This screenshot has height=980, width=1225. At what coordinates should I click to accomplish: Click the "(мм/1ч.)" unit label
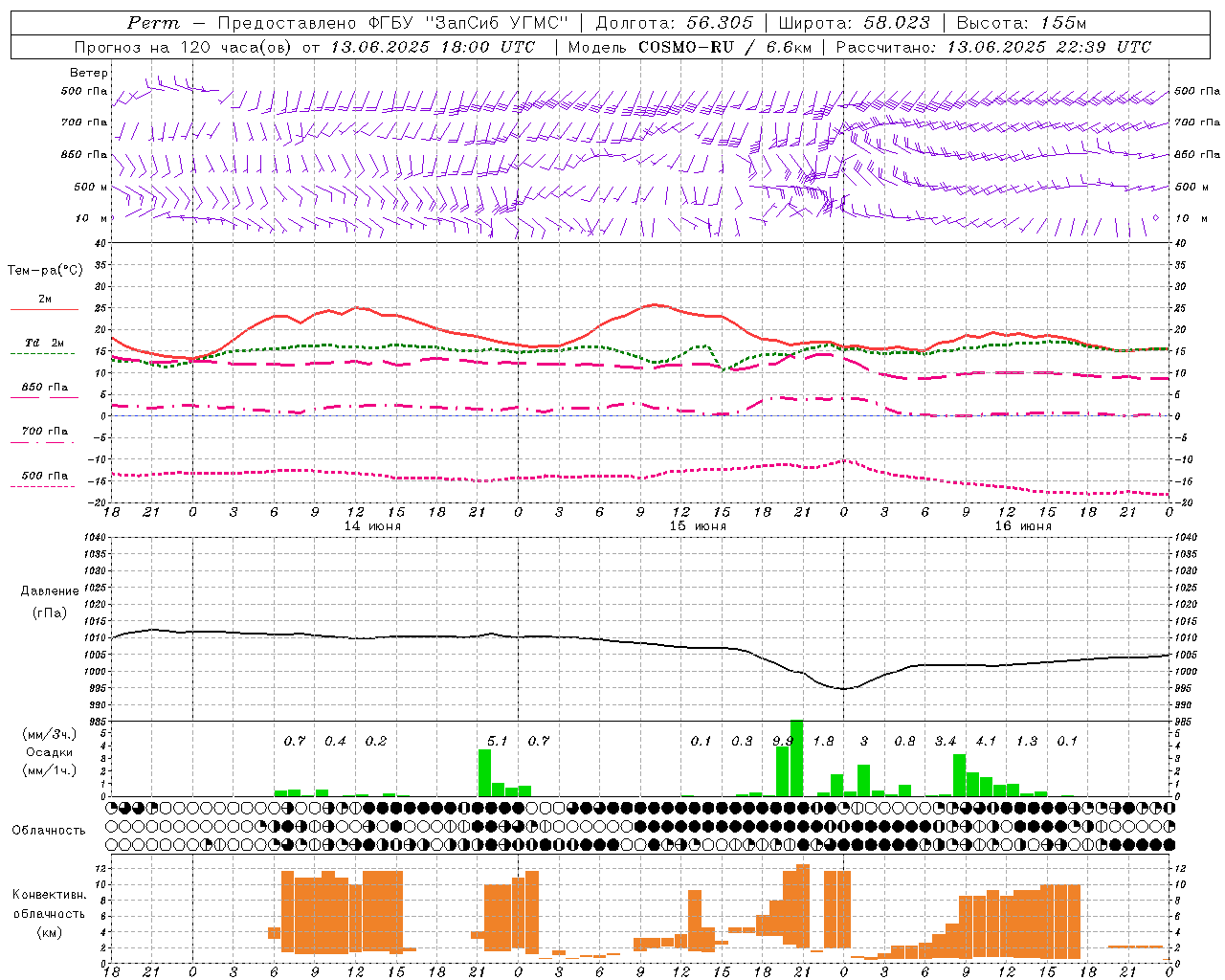[x=48, y=770]
